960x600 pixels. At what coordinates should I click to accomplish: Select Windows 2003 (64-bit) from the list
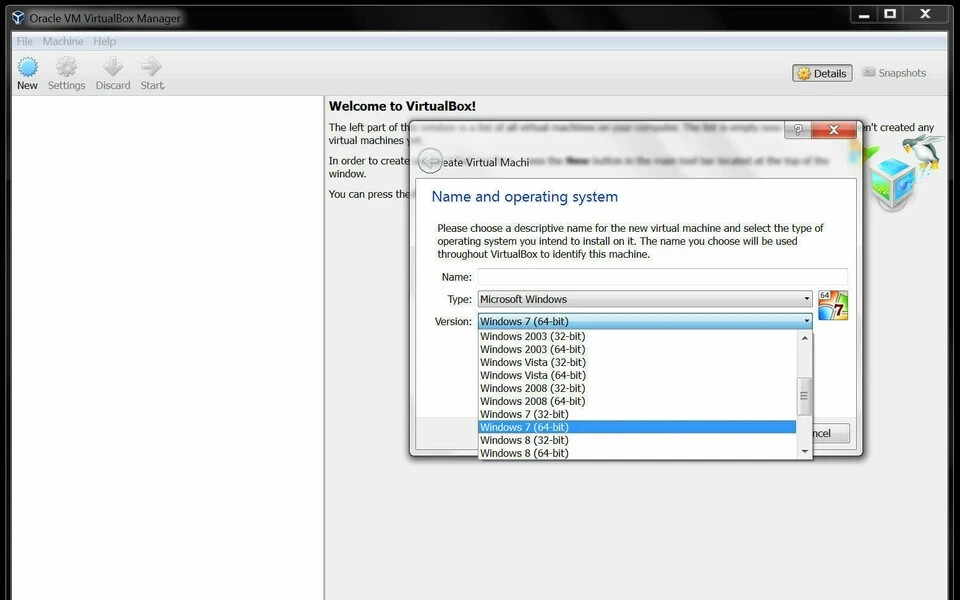pyautogui.click(x=637, y=349)
